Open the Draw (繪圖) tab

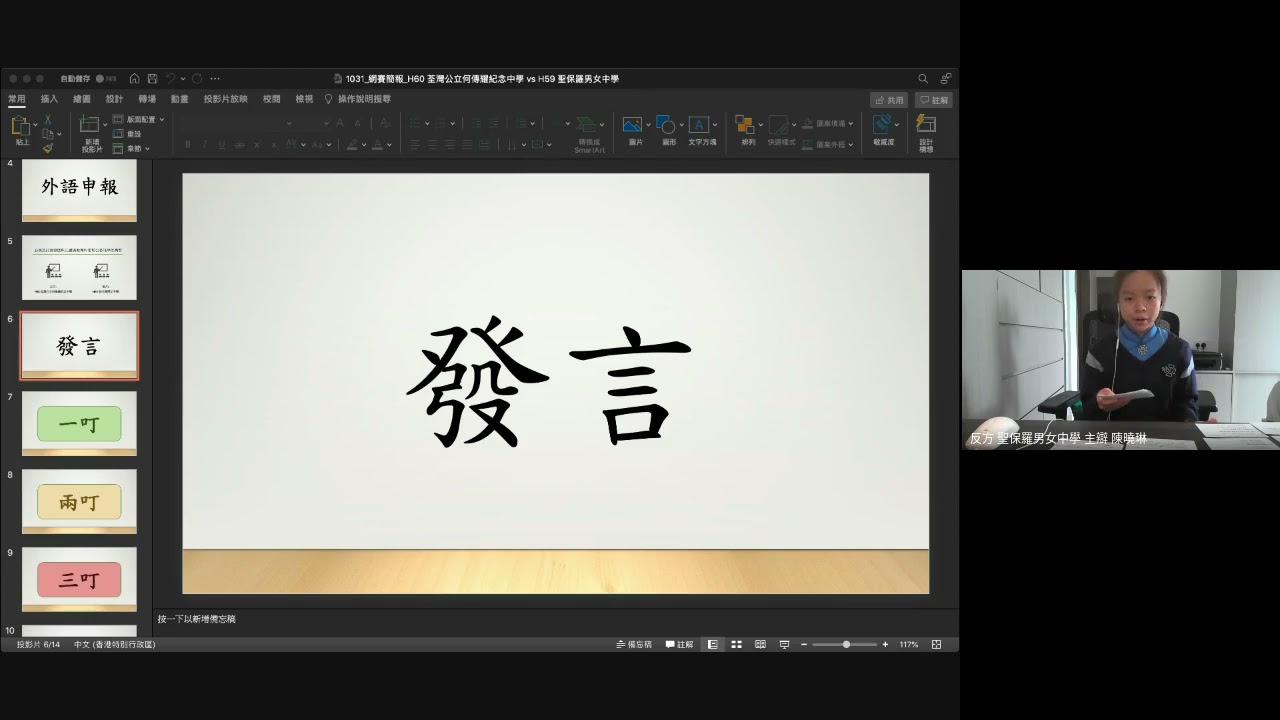82,99
